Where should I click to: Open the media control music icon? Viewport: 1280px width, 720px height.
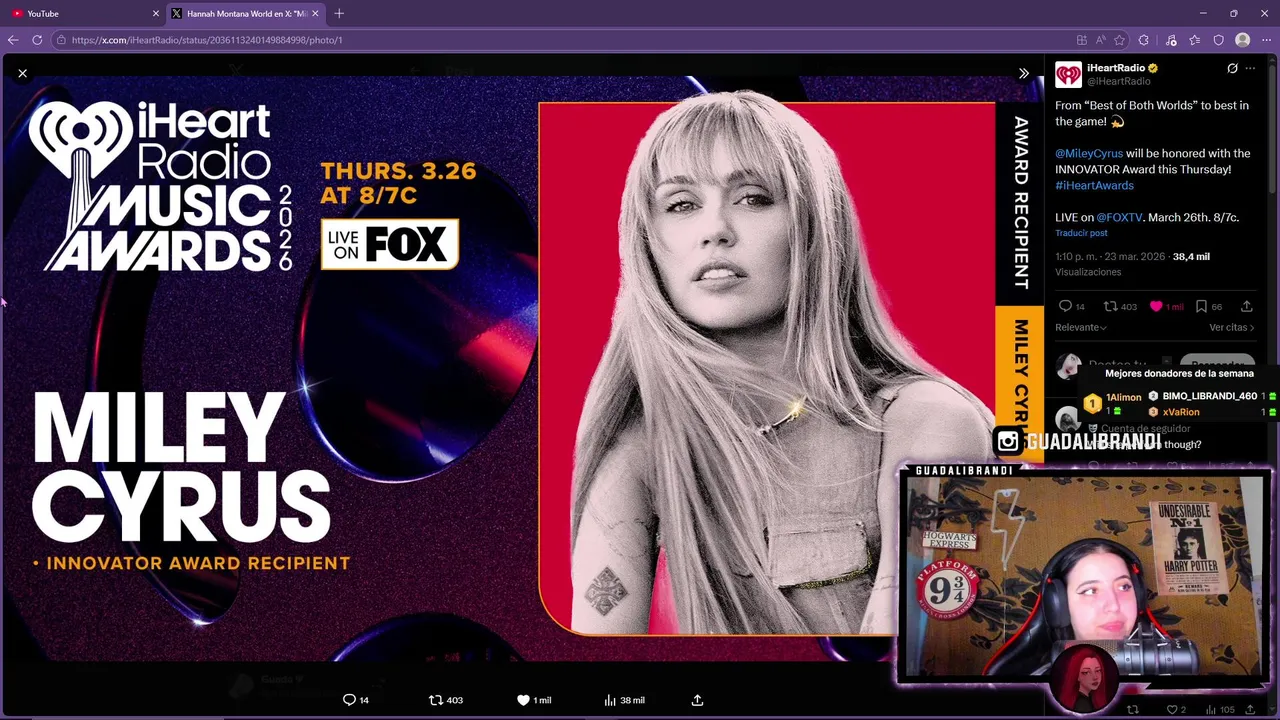click(x=1171, y=40)
